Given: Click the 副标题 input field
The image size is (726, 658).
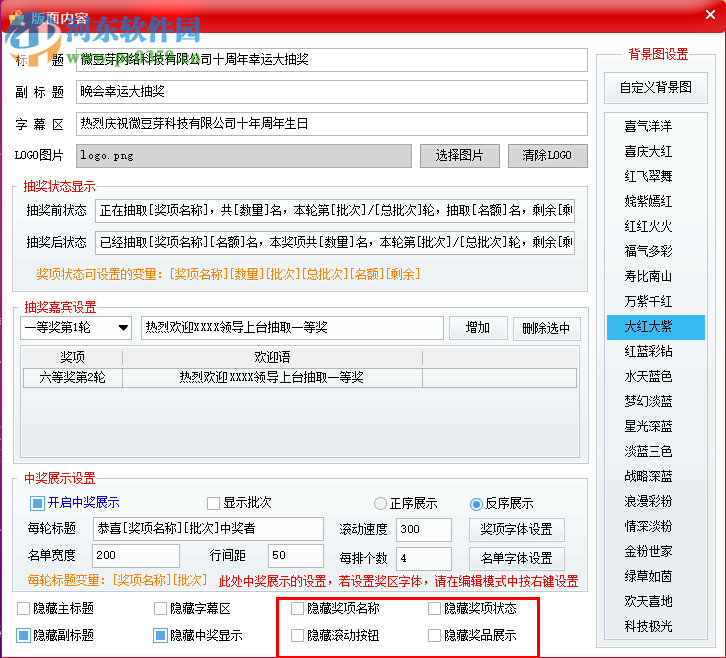Looking at the screenshot, I should pos(332,92).
